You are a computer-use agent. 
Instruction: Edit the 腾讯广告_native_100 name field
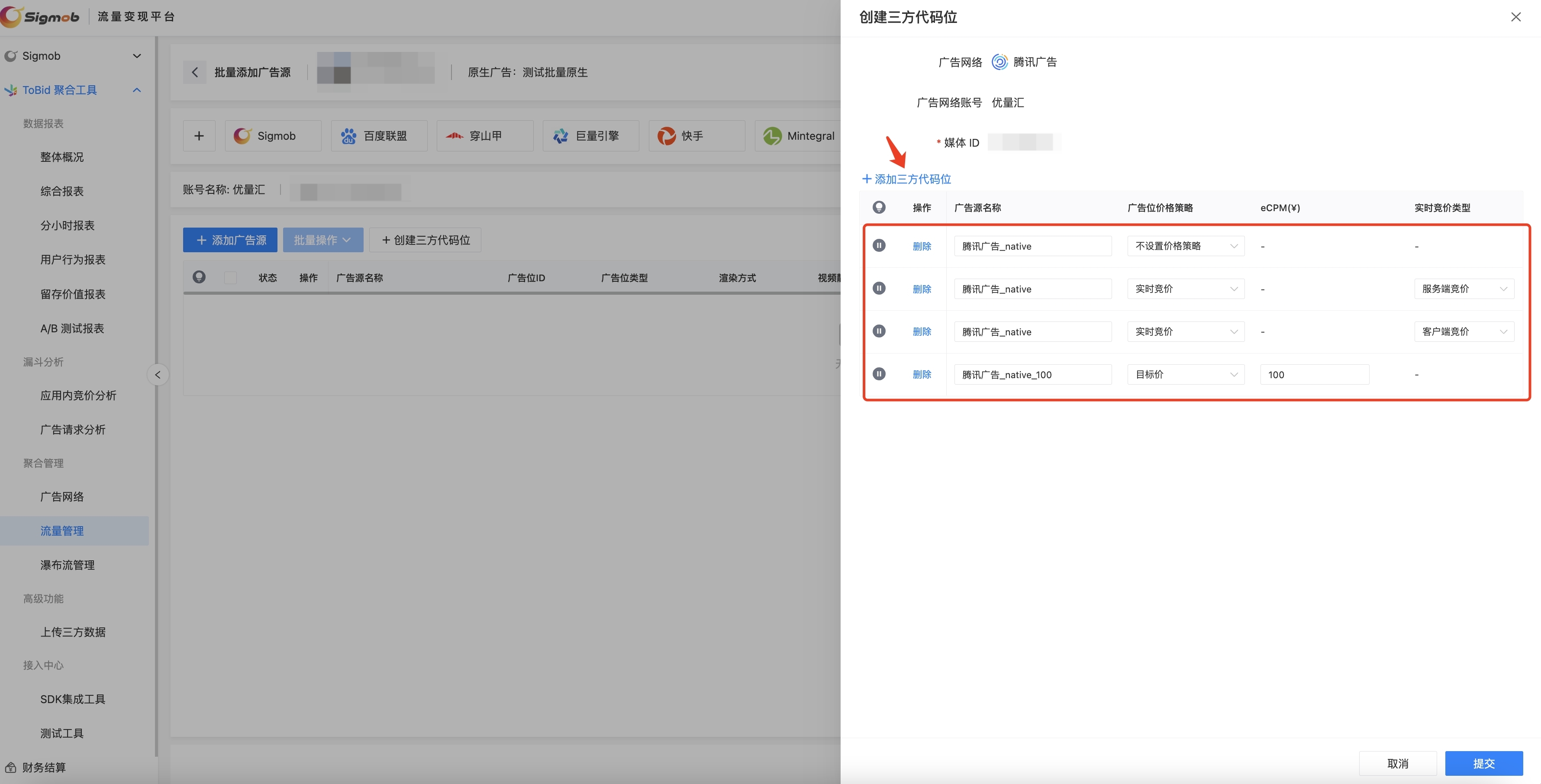click(x=1032, y=374)
